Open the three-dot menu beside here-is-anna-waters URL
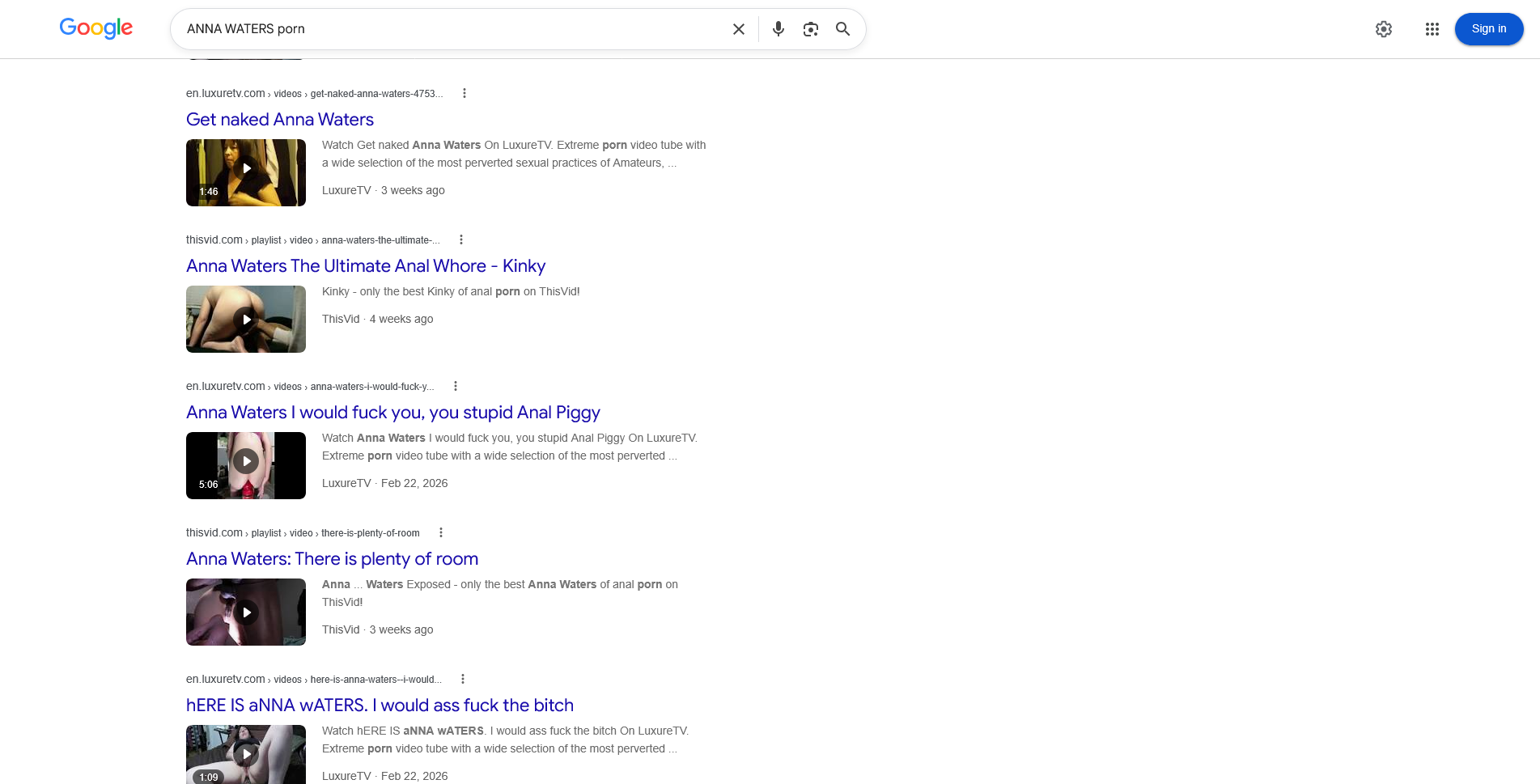Viewport: 1540px width, 784px height. pos(463,679)
